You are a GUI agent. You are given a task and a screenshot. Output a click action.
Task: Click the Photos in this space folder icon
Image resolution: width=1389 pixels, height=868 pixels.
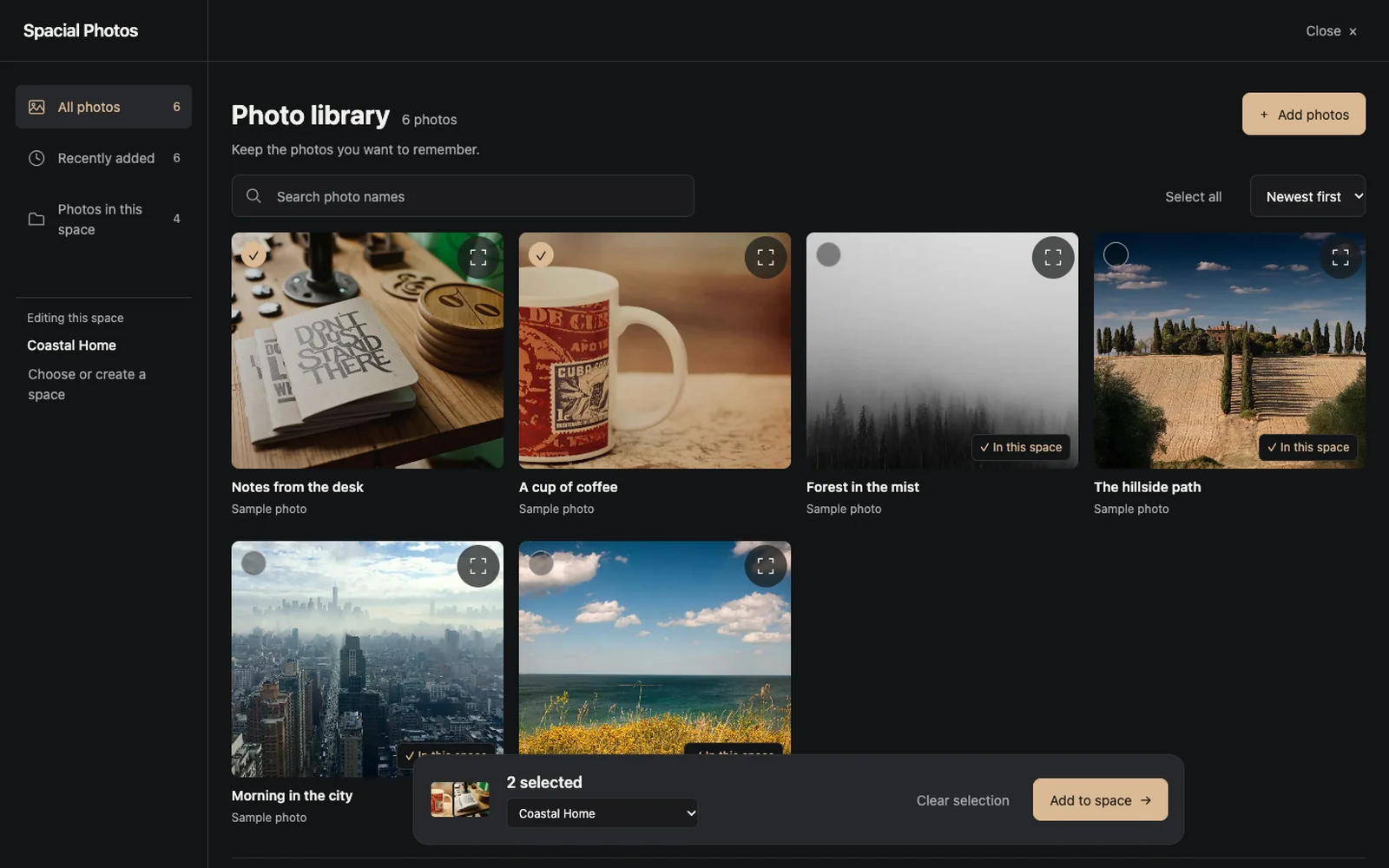pyautogui.click(x=36, y=219)
